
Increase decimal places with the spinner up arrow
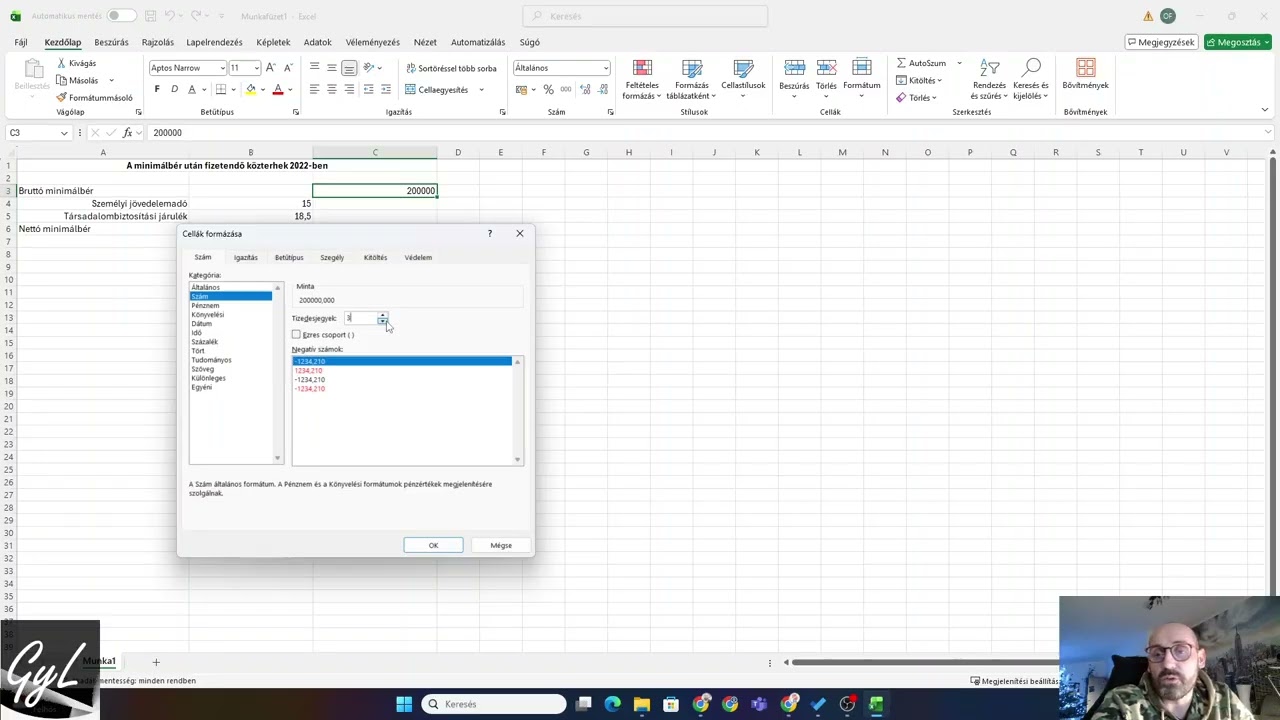tap(382, 315)
